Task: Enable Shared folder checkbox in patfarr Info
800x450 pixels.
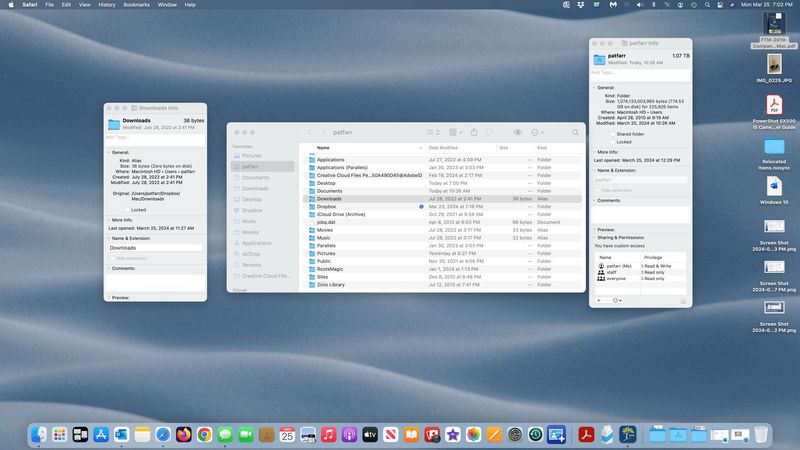Action: point(610,133)
